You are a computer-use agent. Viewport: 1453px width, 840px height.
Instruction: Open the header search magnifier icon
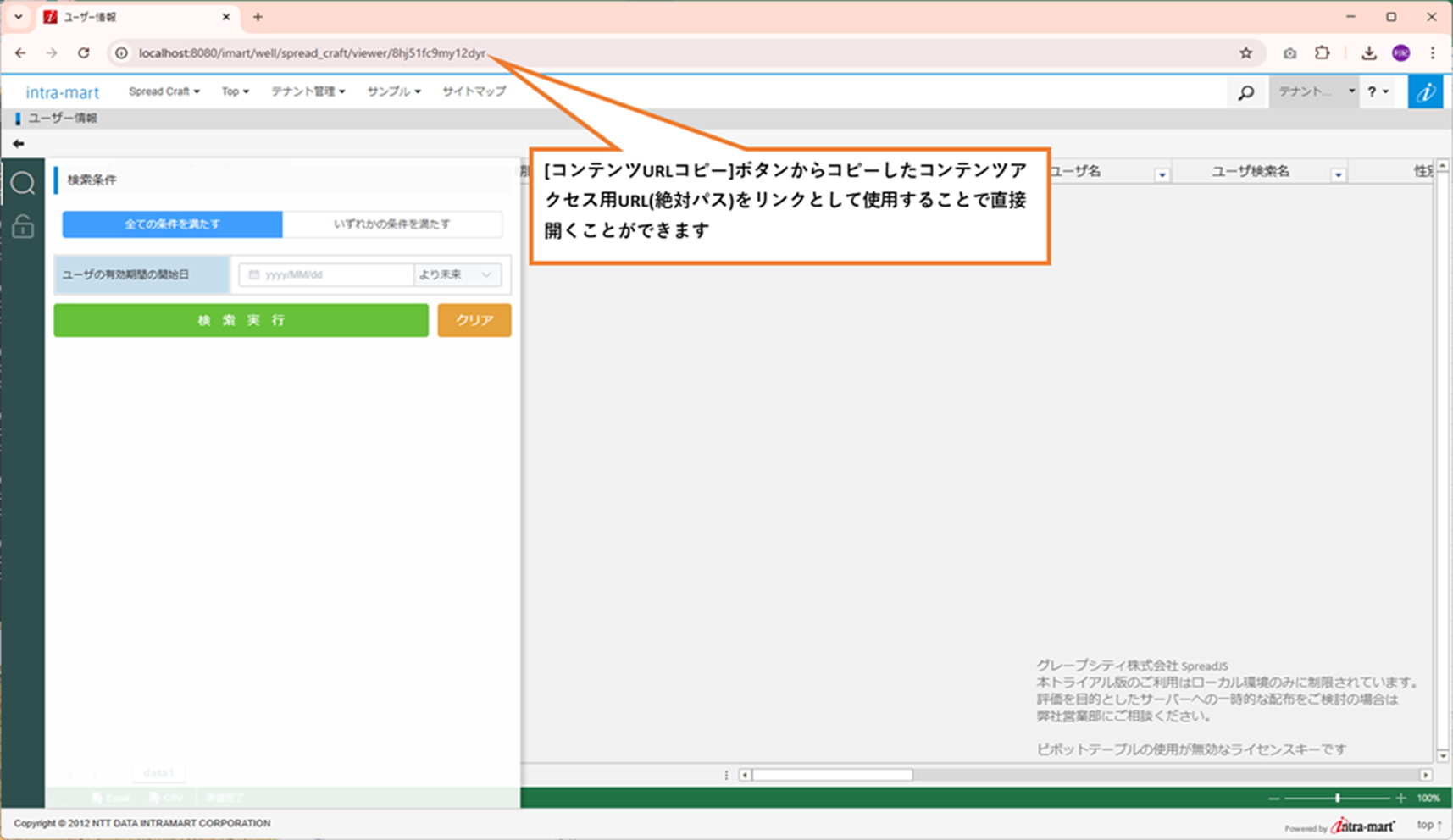pyautogui.click(x=1245, y=92)
